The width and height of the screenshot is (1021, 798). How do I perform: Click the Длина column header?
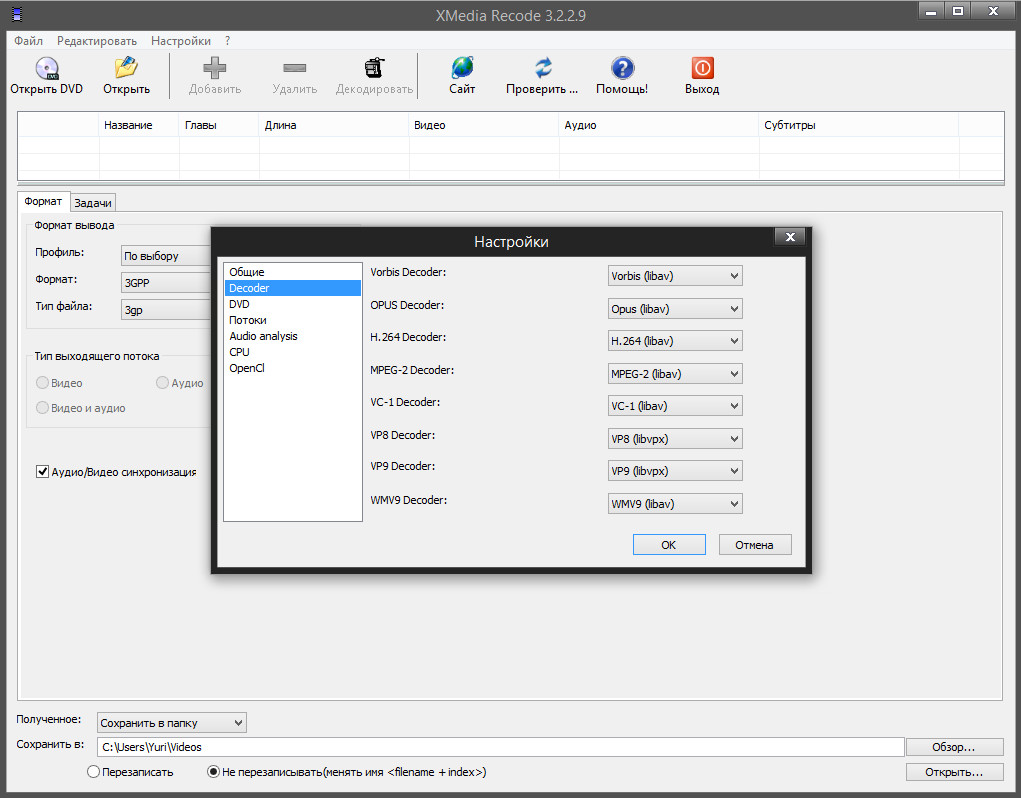(x=333, y=125)
